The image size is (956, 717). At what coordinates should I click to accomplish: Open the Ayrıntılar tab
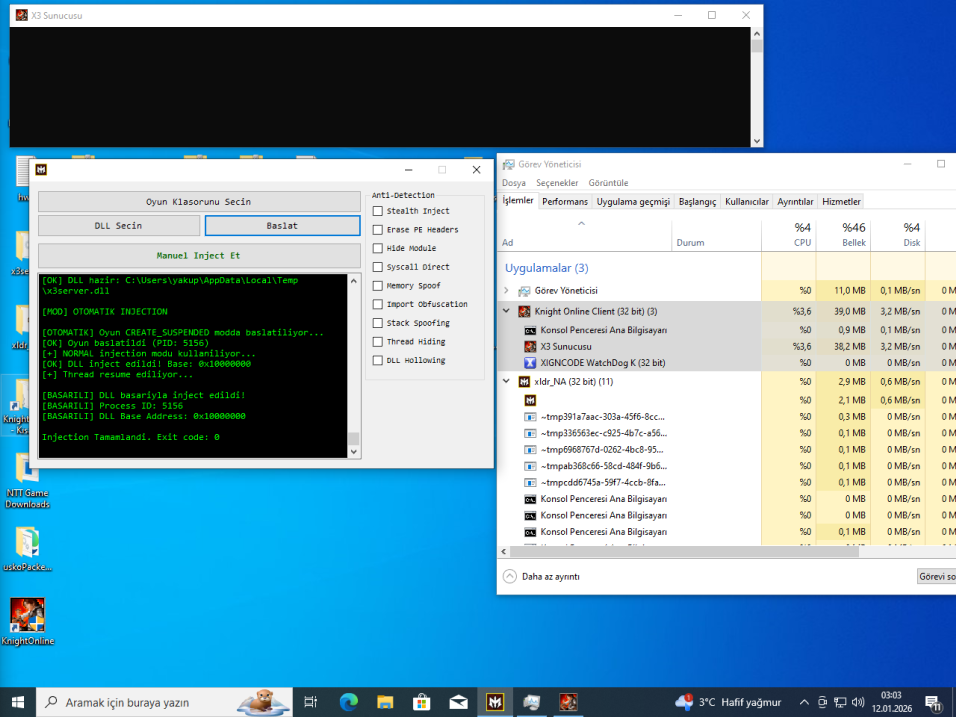pyautogui.click(x=795, y=202)
